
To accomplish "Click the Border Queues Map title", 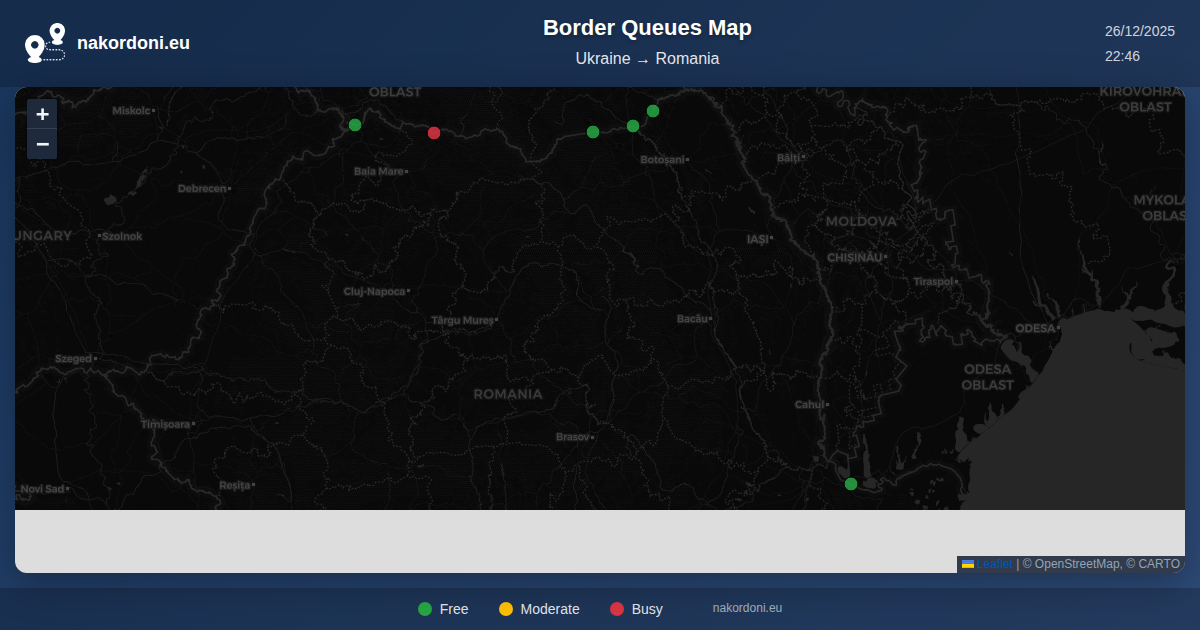I will click(x=647, y=28).
